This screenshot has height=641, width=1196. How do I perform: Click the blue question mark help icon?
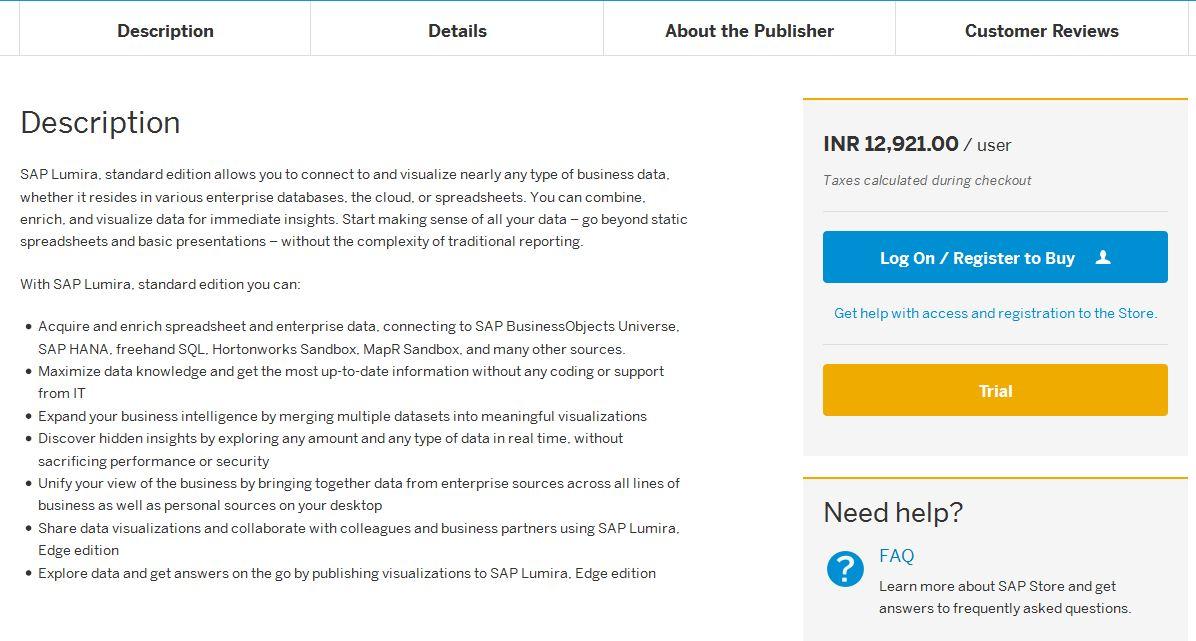[x=845, y=569]
